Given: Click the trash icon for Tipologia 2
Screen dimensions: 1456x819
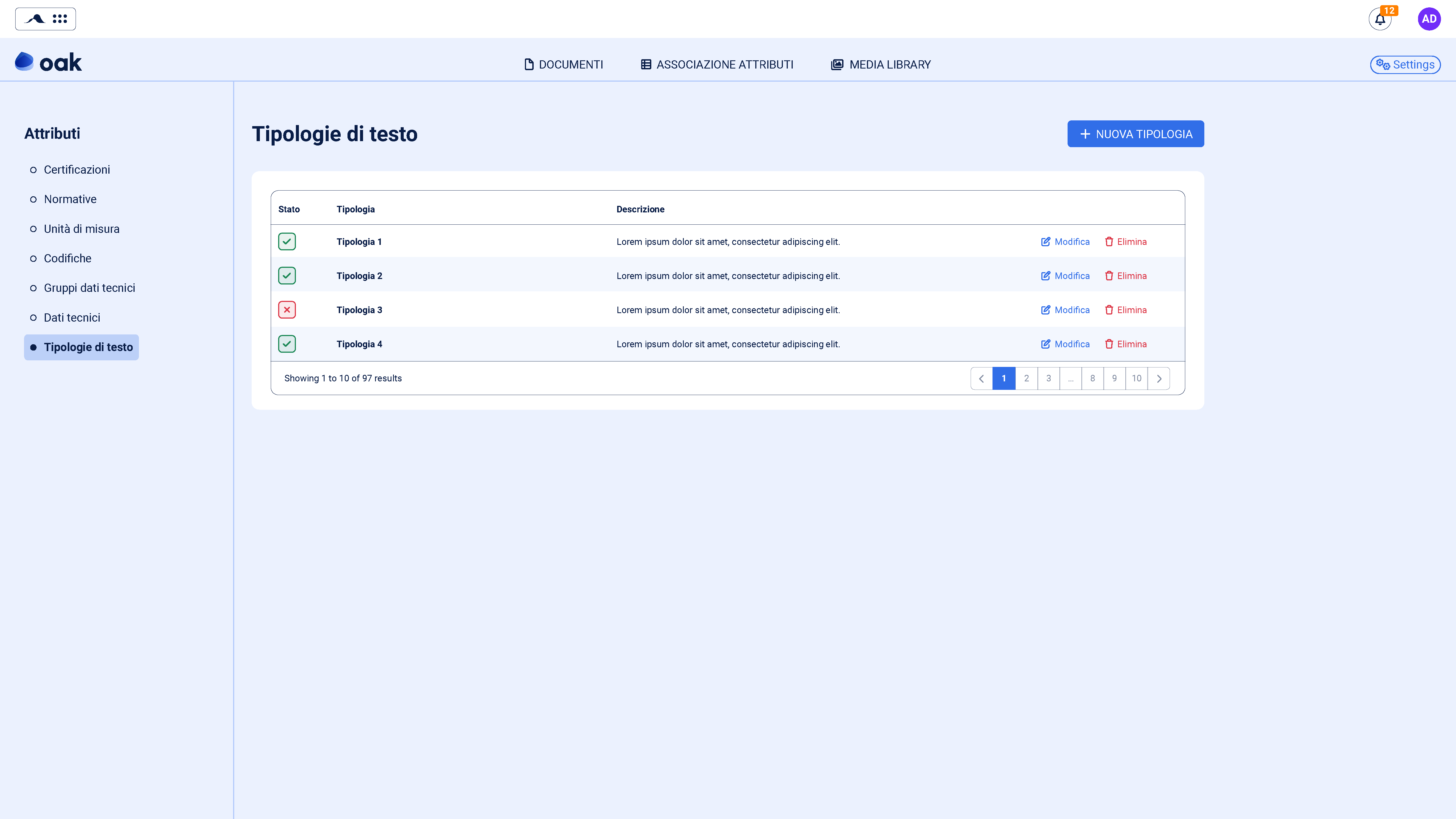Looking at the screenshot, I should pyautogui.click(x=1109, y=276).
